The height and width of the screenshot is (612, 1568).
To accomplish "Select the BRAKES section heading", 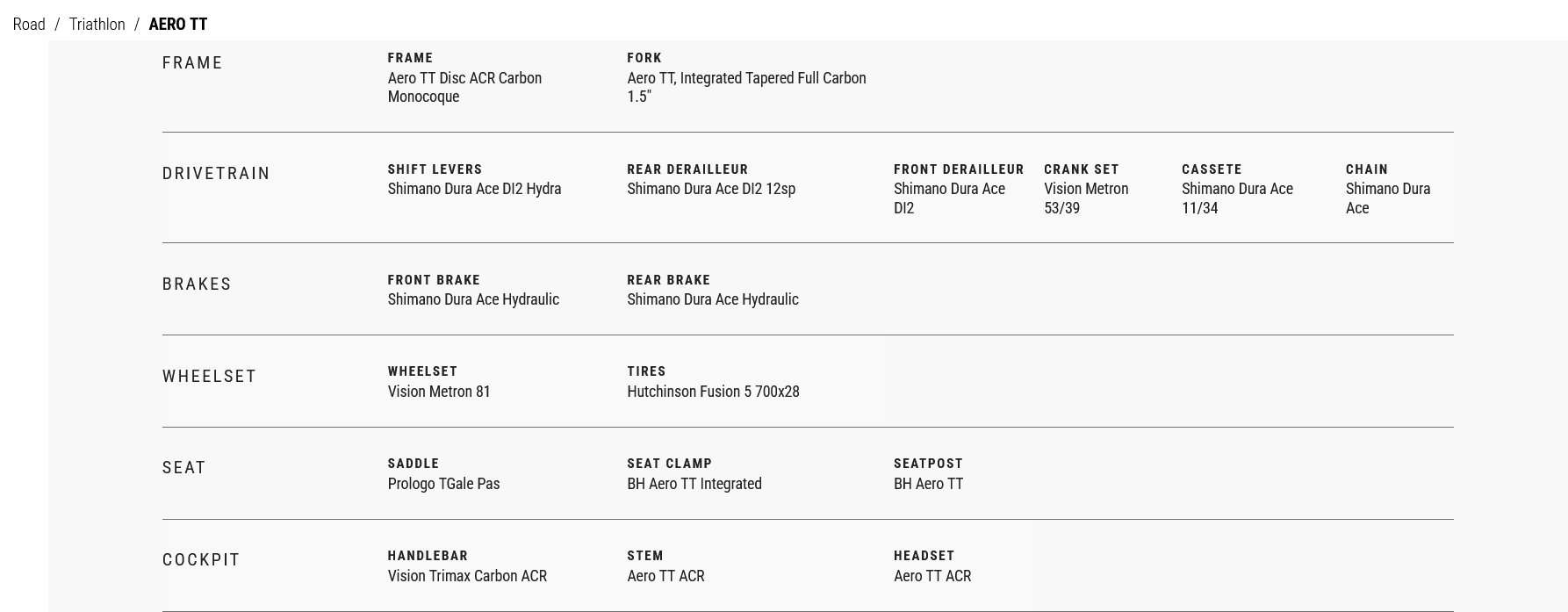I will 197,284.
